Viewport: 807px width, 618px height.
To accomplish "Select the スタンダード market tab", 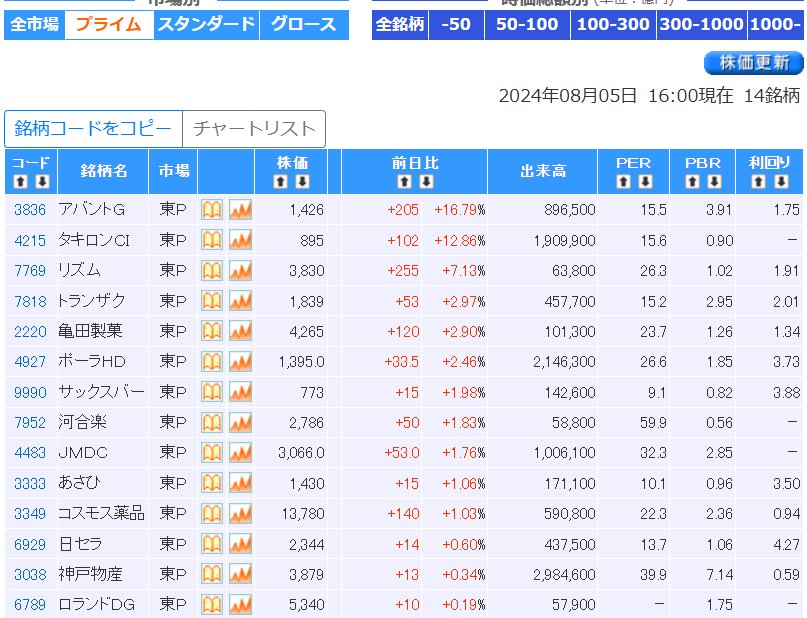I will (x=206, y=24).
